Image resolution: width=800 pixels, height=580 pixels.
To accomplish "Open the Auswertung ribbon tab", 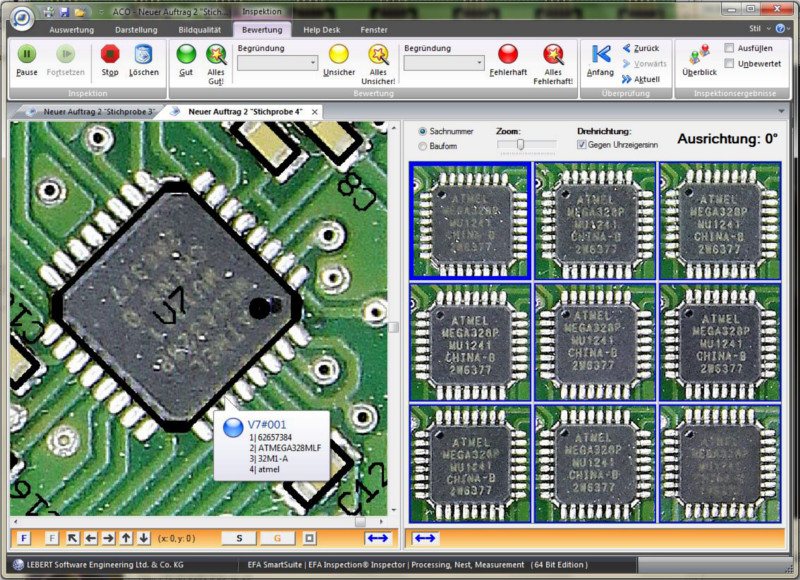I will pyautogui.click(x=71, y=30).
